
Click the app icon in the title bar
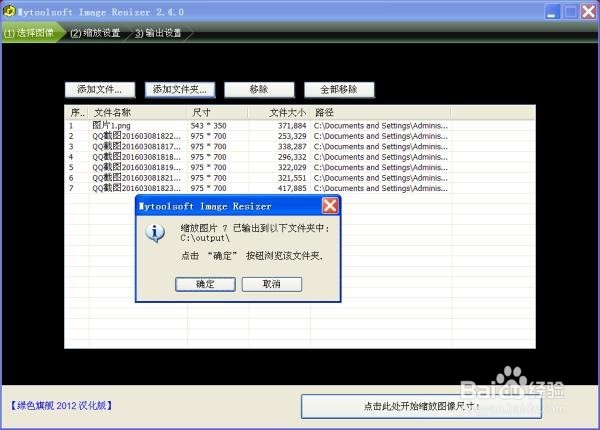click(x=9, y=11)
